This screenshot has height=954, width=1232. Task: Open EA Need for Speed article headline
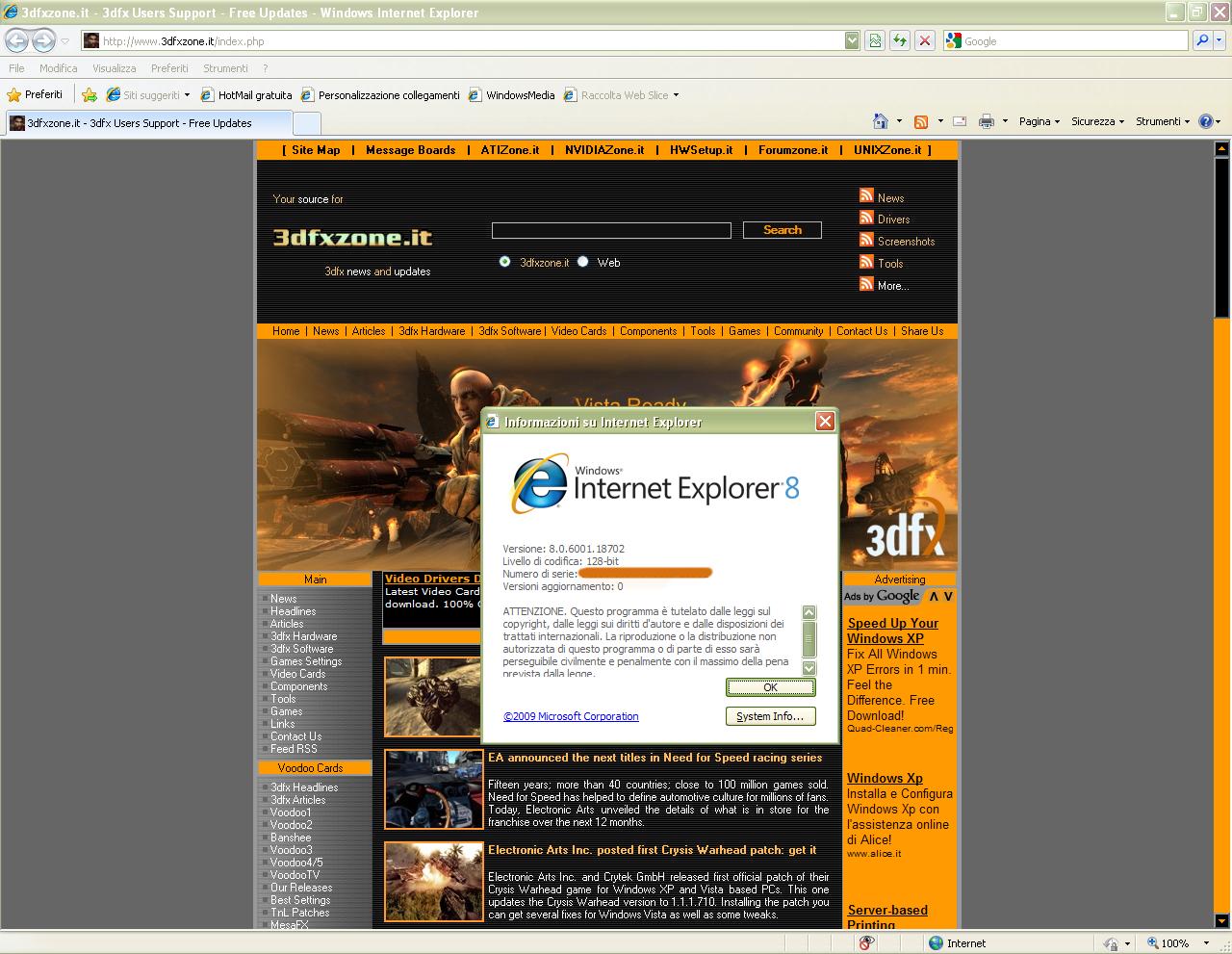click(654, 758)
